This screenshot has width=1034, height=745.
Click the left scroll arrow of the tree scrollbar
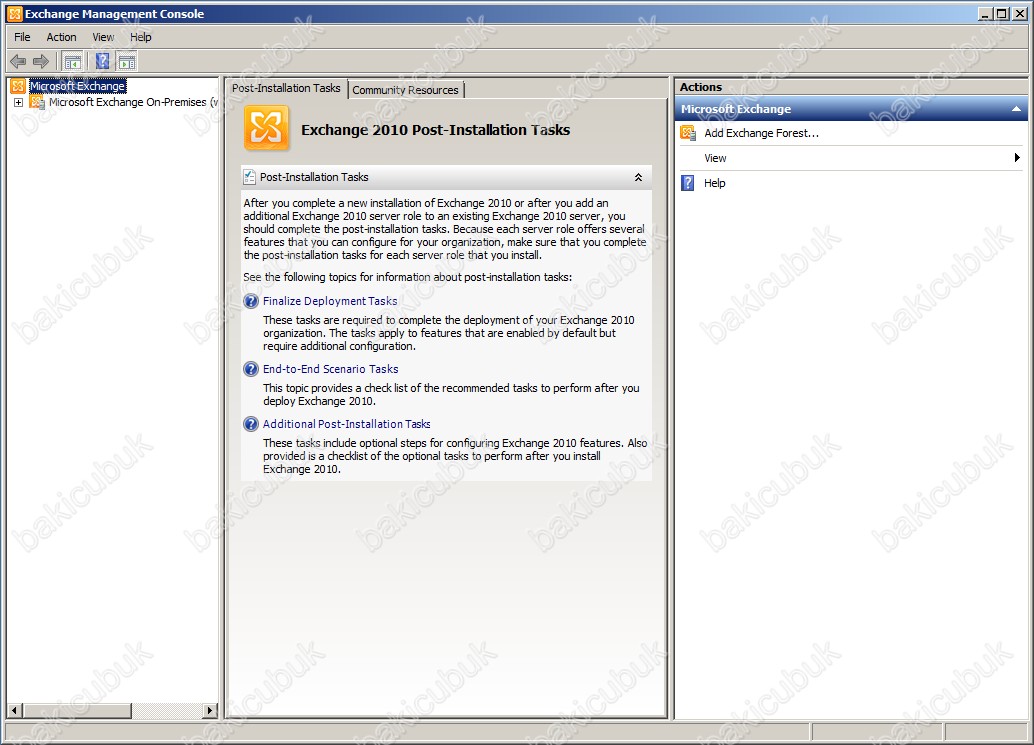click(x=15, y=710)
